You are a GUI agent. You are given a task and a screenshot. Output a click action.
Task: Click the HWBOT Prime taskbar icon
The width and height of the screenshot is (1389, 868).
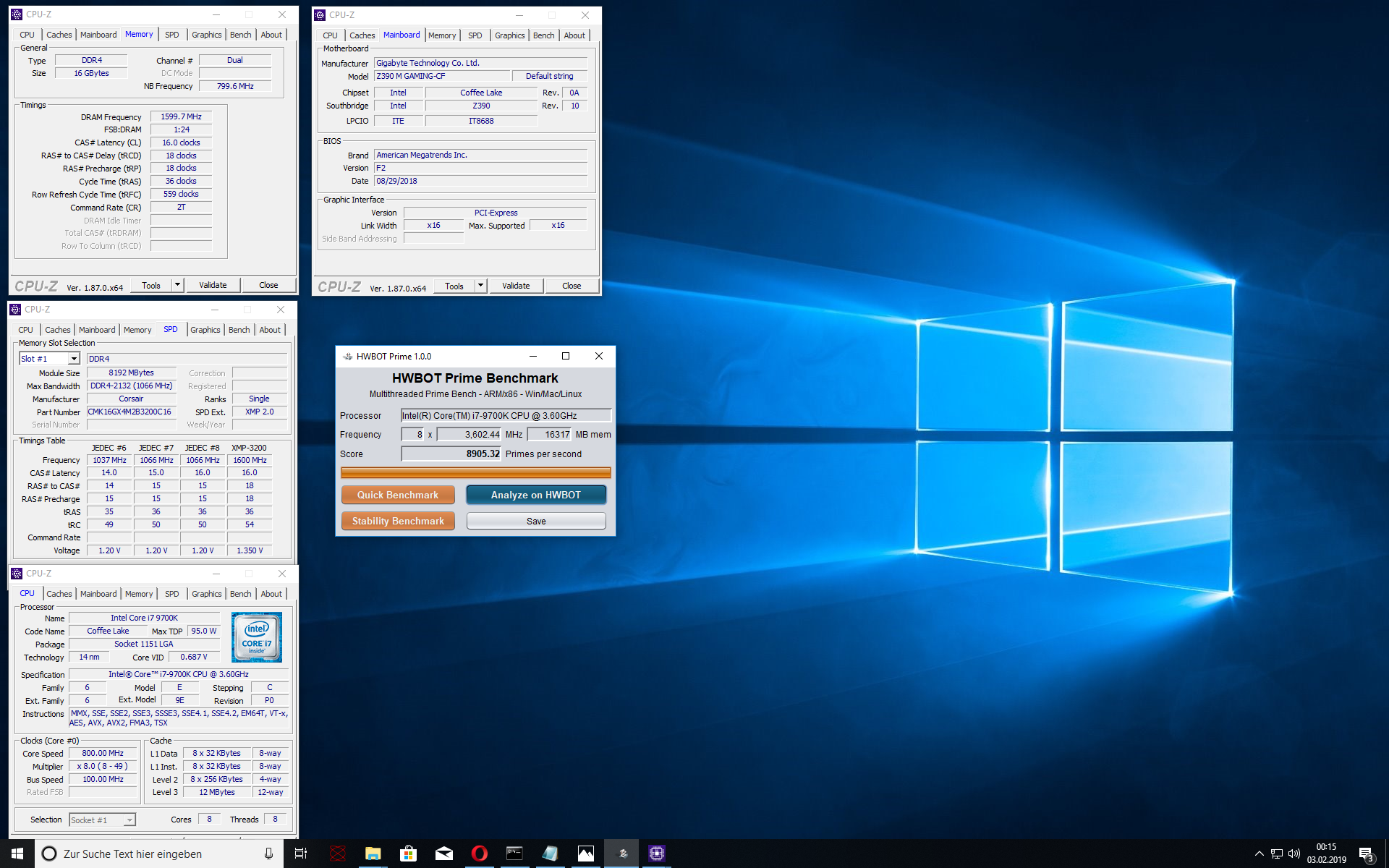pyautogui.click(x=621, y=854)
